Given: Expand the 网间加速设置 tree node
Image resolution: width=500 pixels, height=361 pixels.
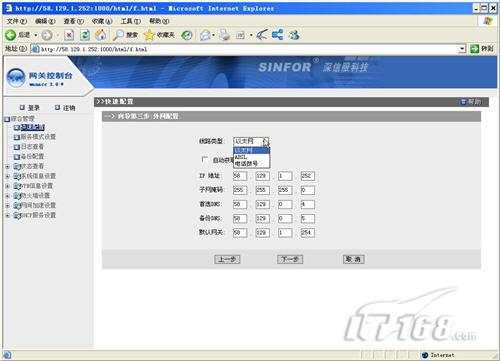Looking at the screenshot, I should coord(8,206).
